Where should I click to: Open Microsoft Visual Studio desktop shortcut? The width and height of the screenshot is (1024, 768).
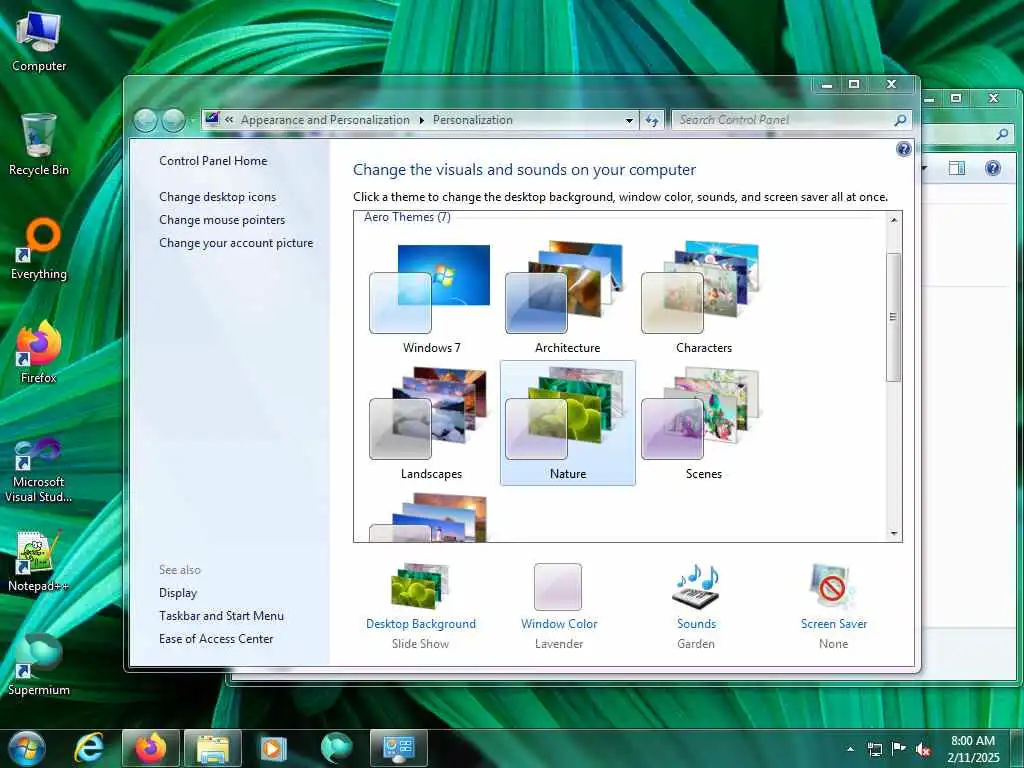click(x=39, y=470)
